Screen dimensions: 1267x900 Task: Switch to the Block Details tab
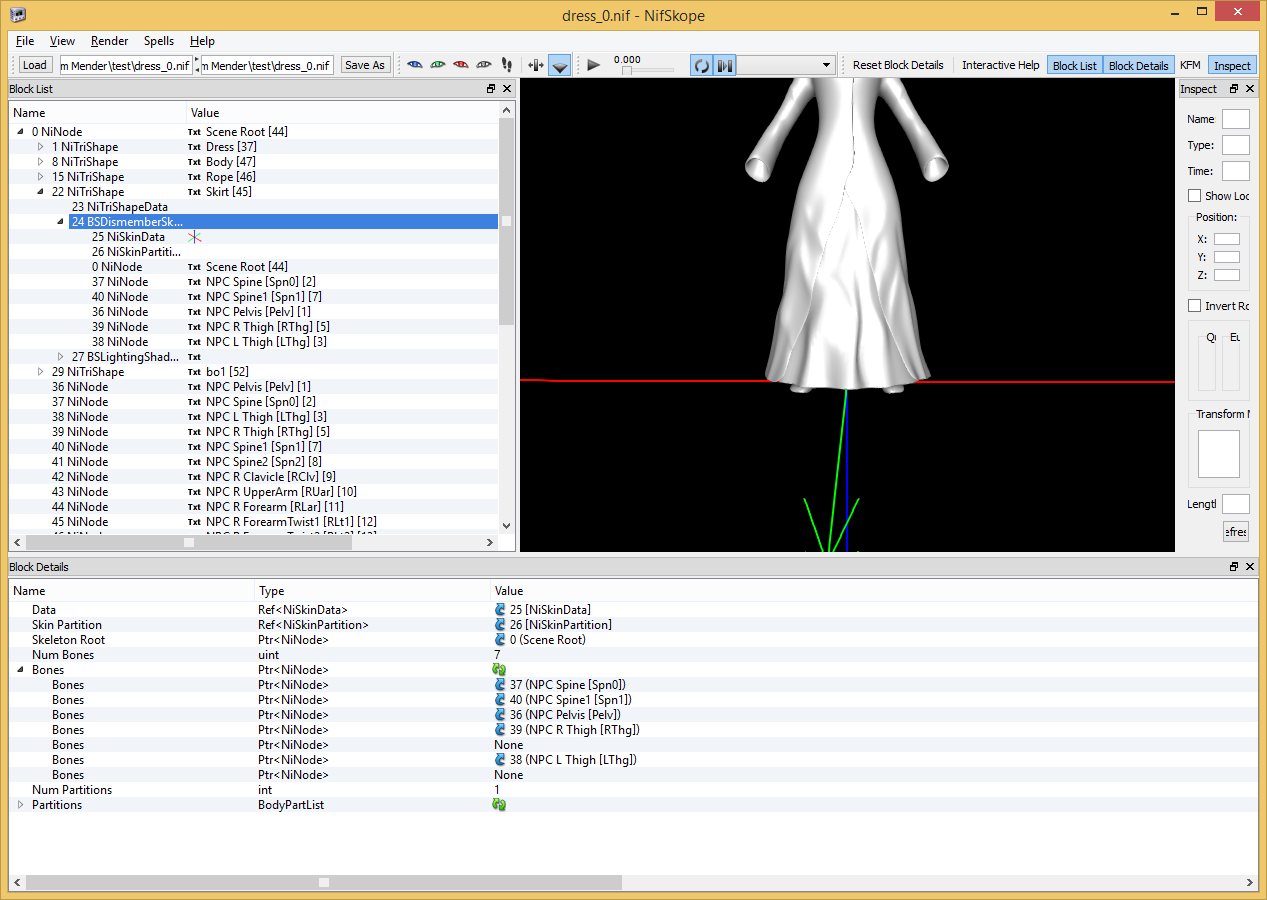(1138, 64)
